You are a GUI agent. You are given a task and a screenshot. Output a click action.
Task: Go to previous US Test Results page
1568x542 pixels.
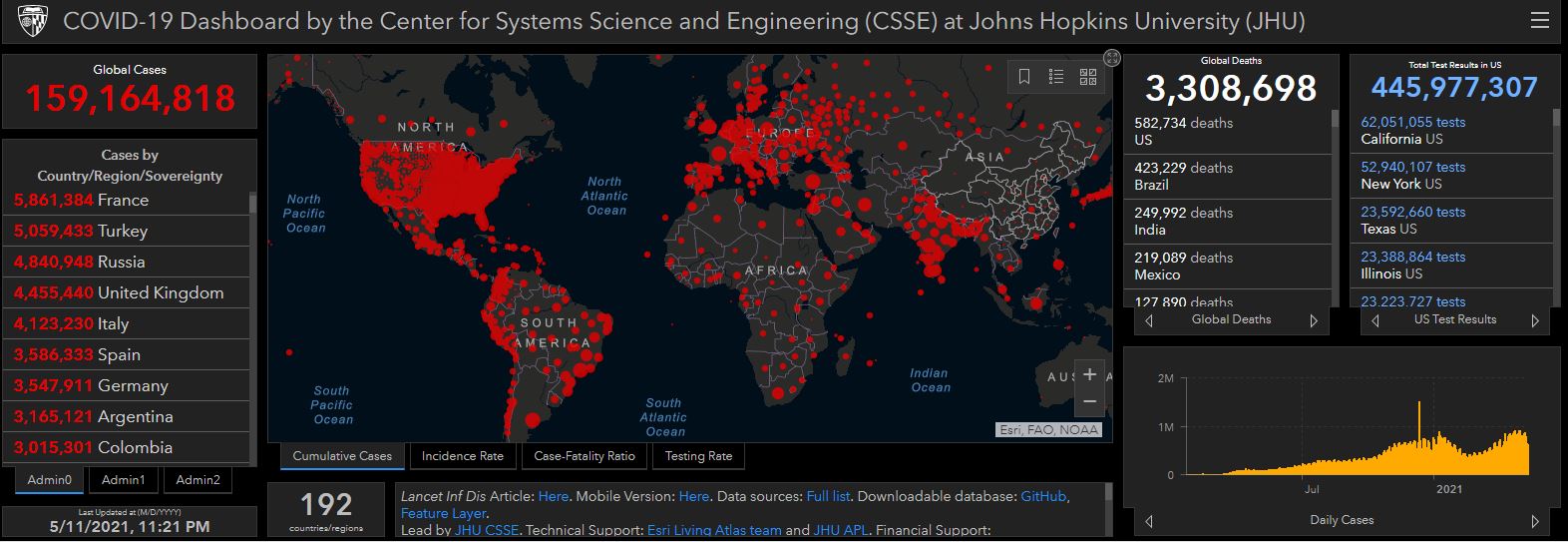(1375, 320)
